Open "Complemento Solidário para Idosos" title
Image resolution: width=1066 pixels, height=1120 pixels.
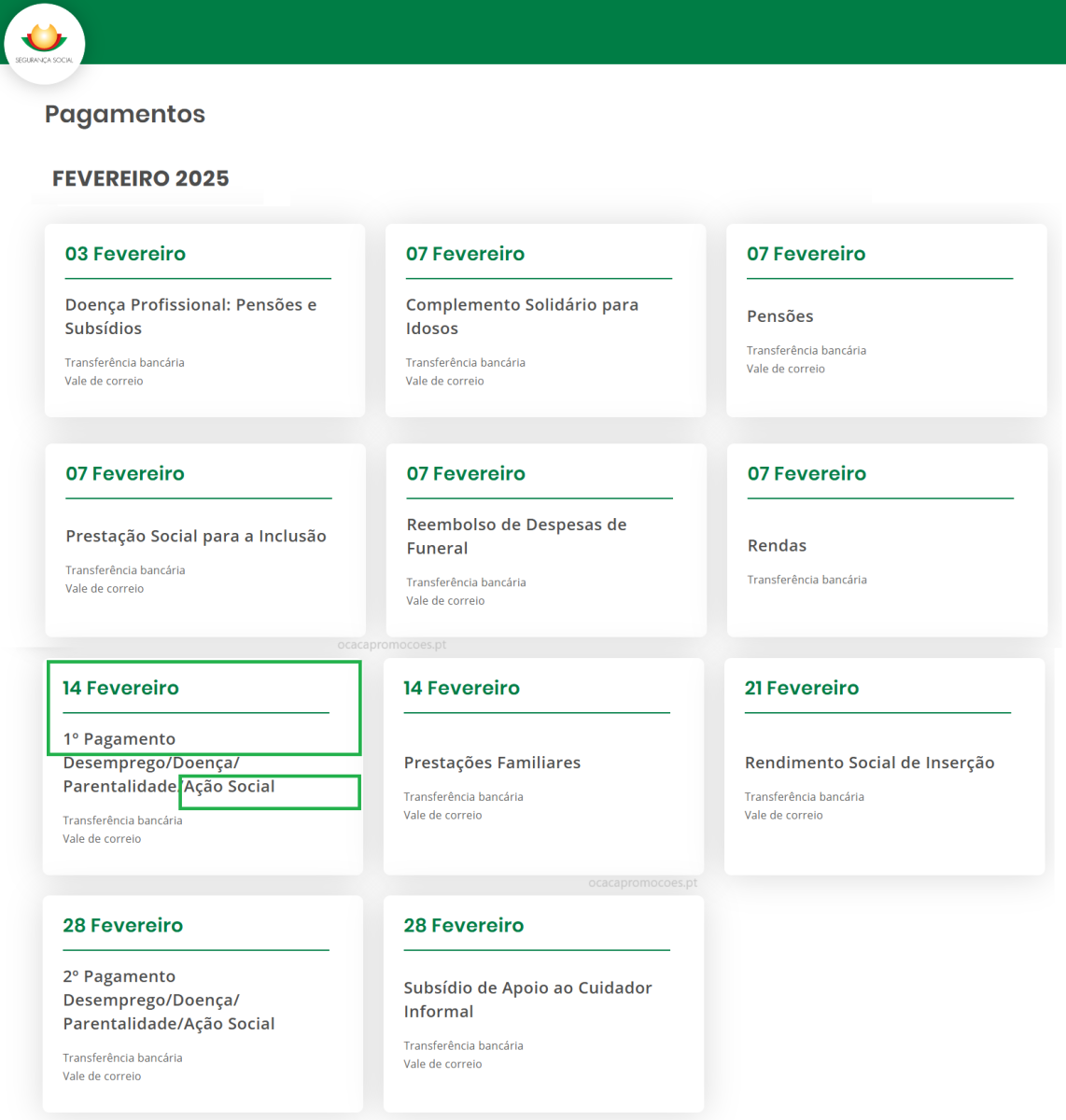tap(522, 316)
